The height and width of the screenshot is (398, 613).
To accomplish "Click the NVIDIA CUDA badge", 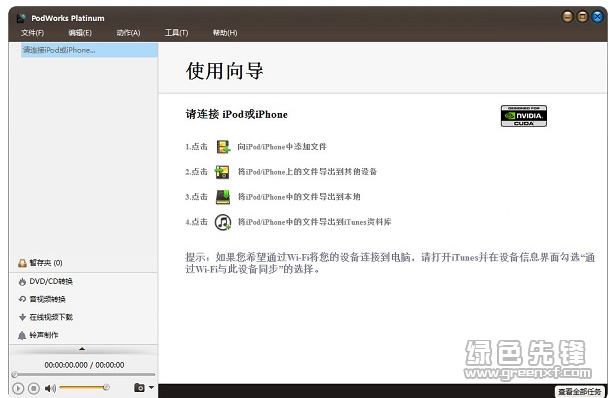I will click(x=523, y=116).
